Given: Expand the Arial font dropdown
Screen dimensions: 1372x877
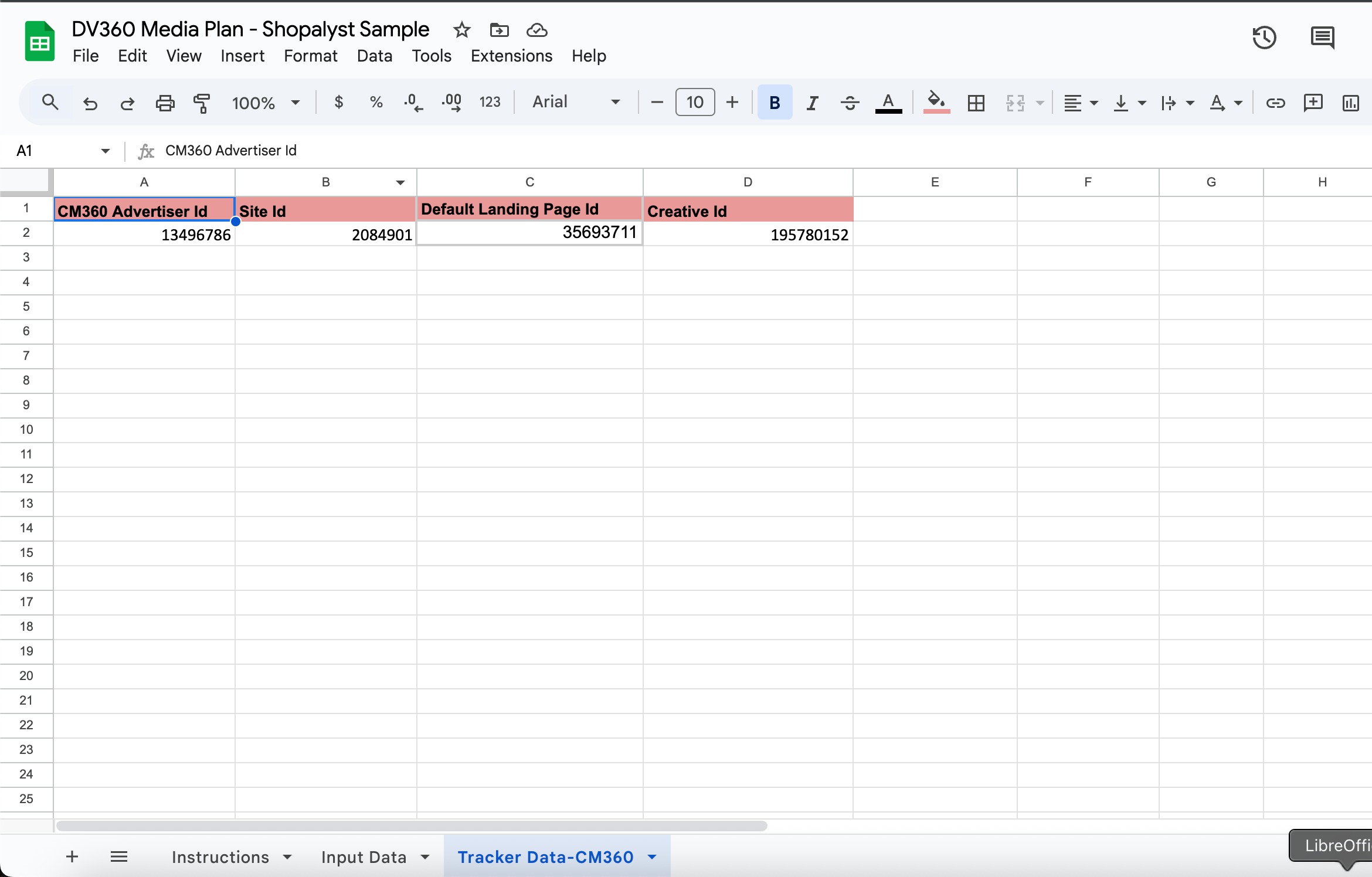Looking at the screenshot, I should 576,102.
